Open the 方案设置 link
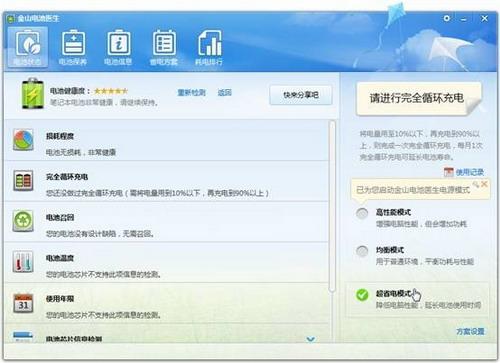This screenshot has height=363, width=500. tap(470, 331)
